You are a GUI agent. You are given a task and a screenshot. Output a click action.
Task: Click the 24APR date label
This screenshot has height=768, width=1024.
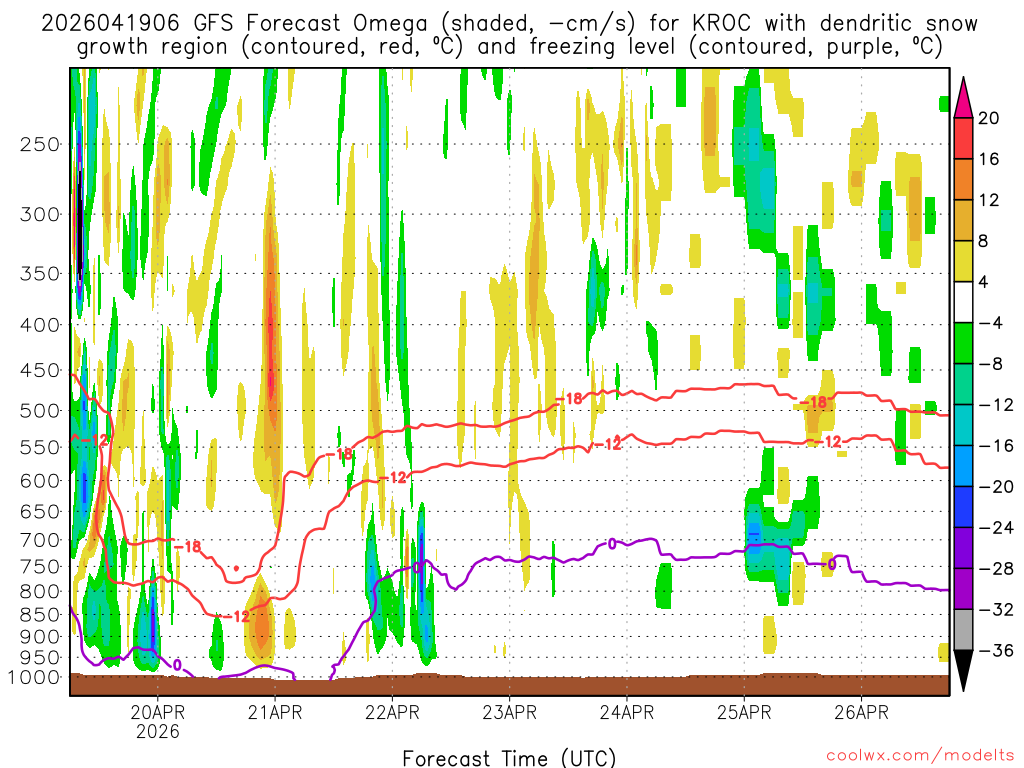click(x=627, y=712)
